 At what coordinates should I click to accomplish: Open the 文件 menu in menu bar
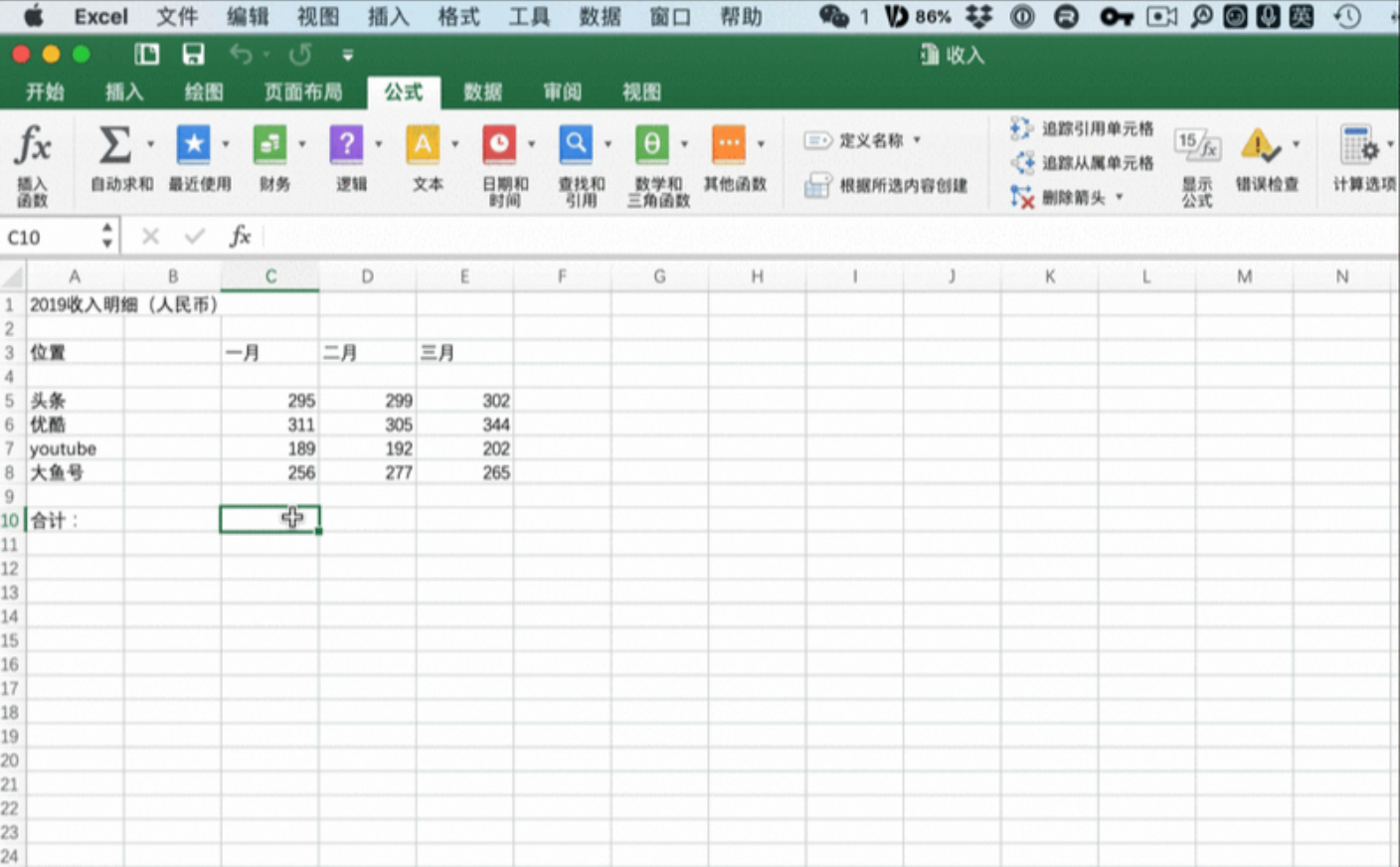[x=177, y=16]
